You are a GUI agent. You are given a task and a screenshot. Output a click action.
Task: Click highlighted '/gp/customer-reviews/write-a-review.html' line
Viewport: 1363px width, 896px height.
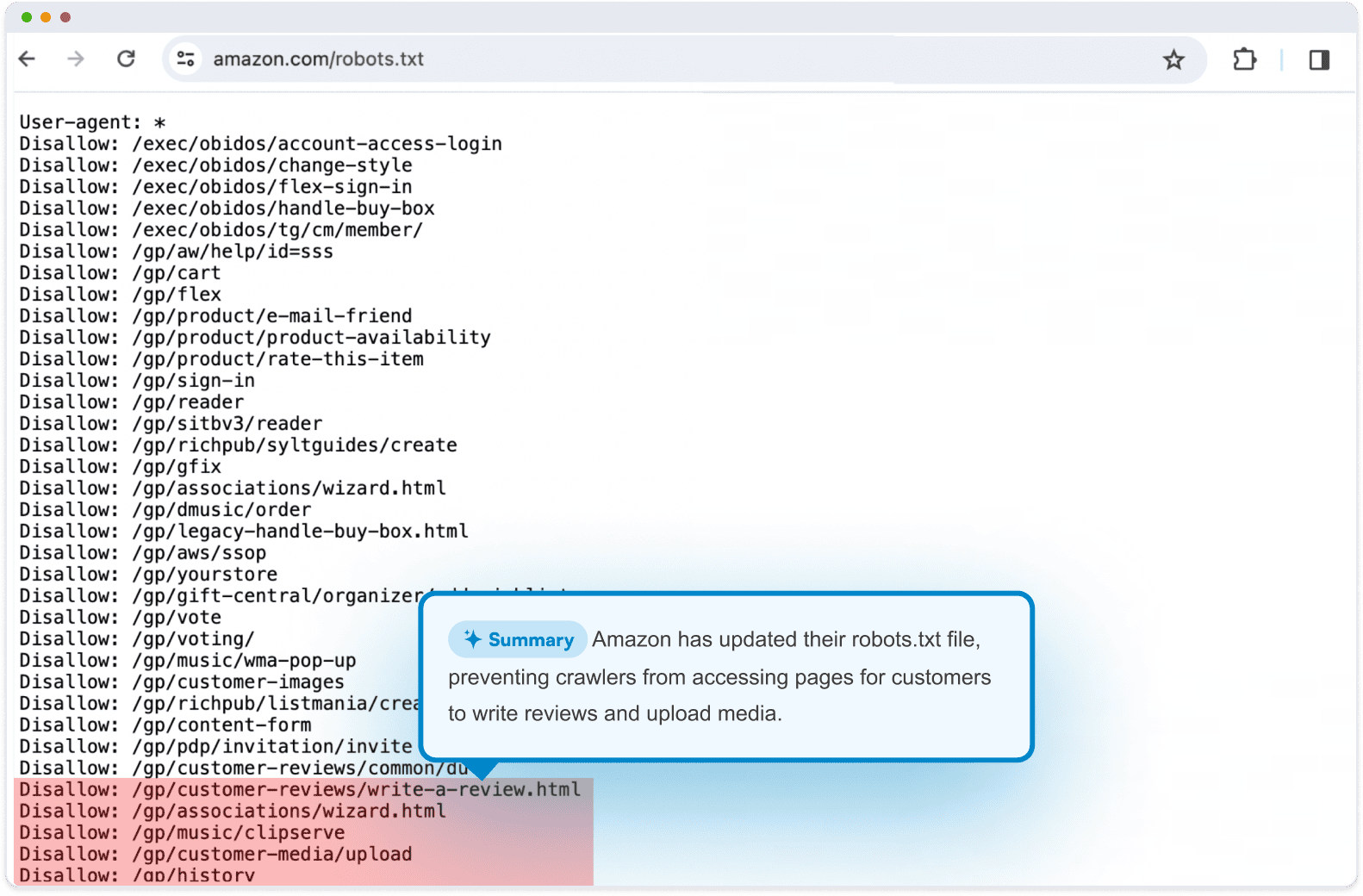pyautogui.click(x=301, y=790)
